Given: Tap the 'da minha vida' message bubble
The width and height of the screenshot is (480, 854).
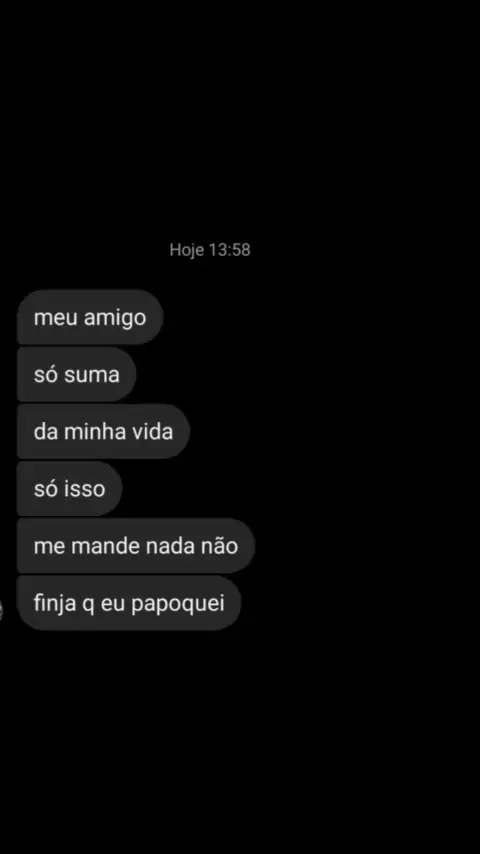Looking at the screenshot, I should (x=104, y=431).
